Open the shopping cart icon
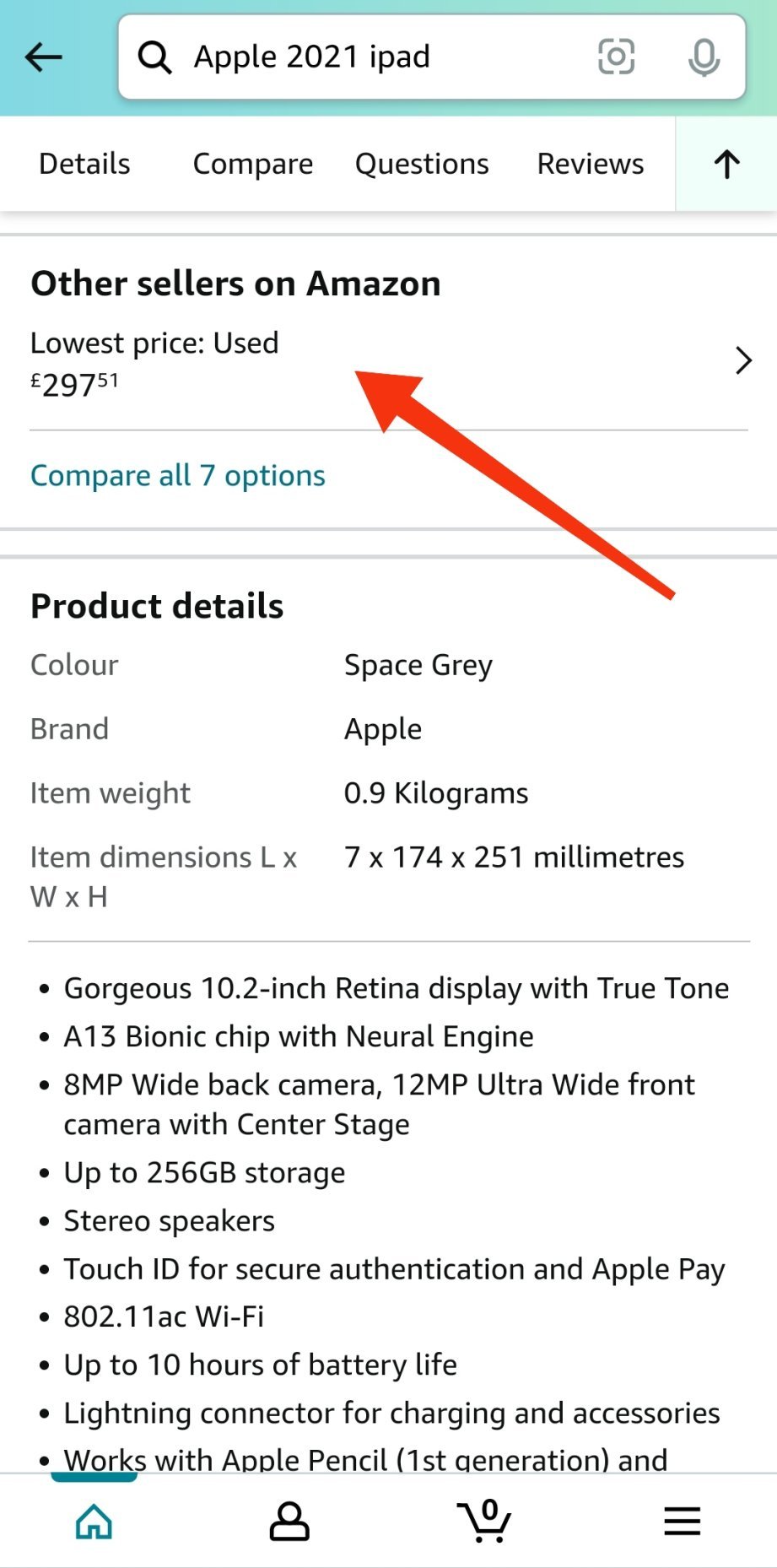 [x=485, y=1521]
